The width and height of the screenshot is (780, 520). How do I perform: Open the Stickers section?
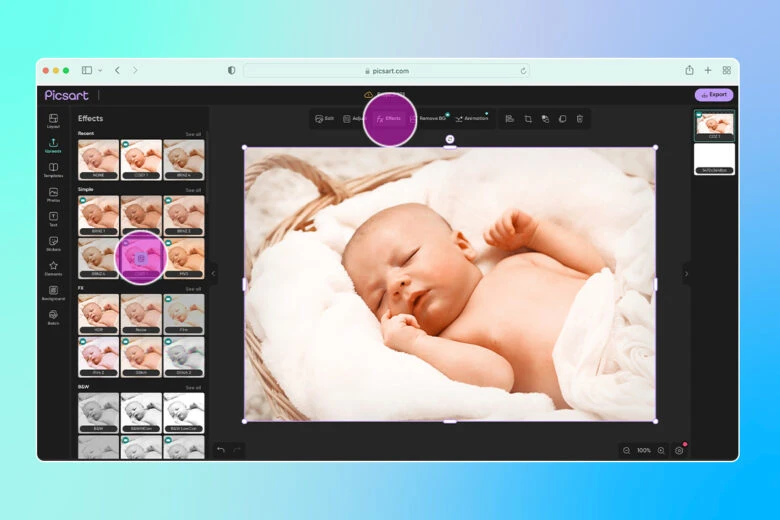coord(53,244)
